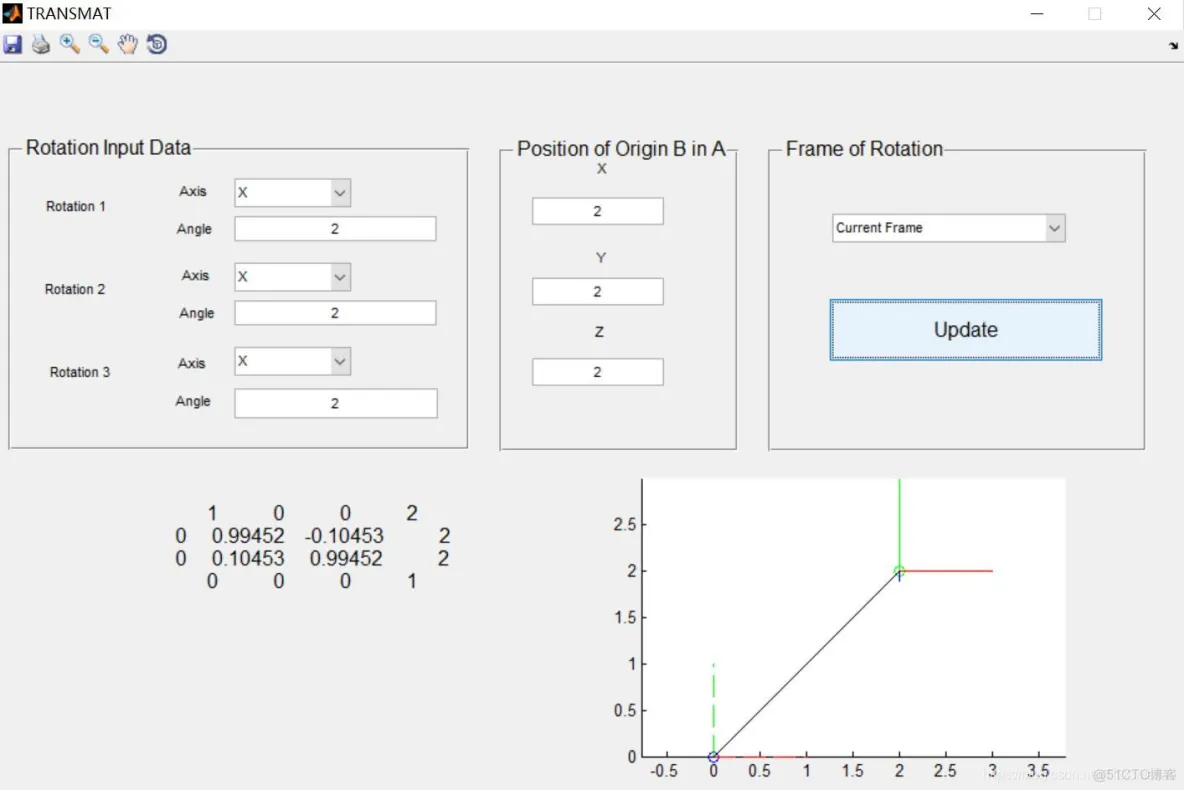
Task: Select the Zoom Out tool
Action: (98, 44)
